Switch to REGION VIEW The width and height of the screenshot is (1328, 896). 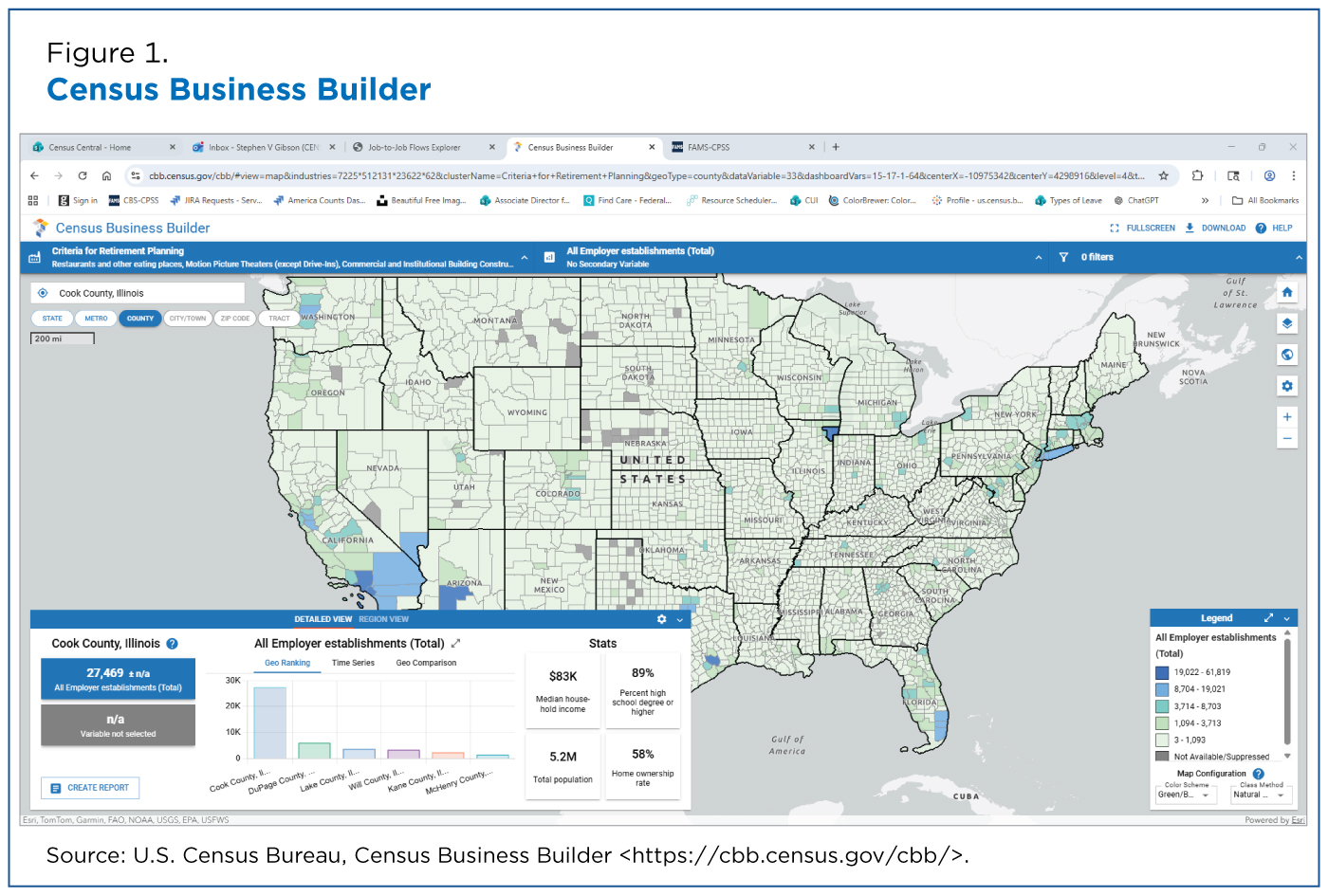coord(383,619)
